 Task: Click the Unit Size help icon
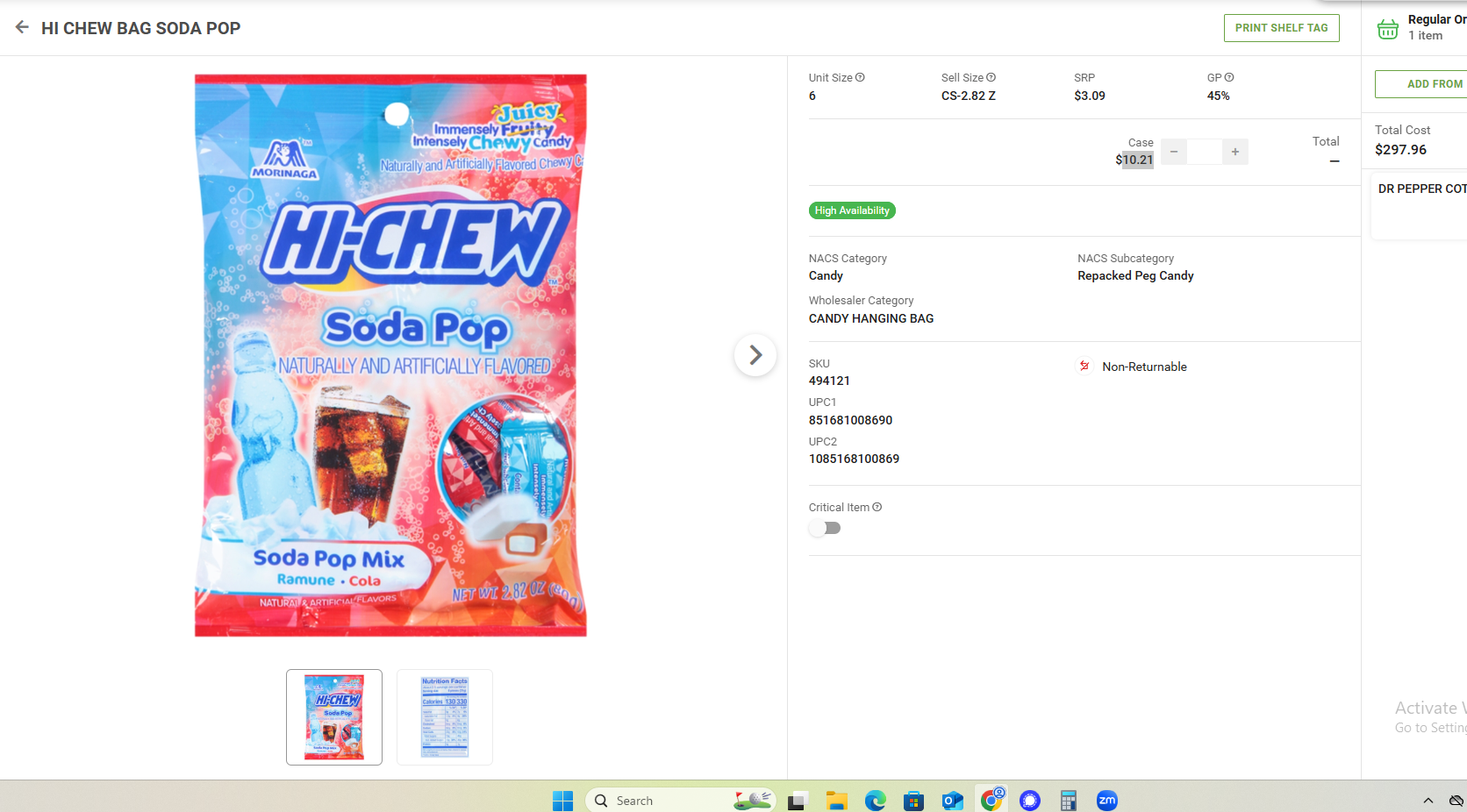pos(860,77)
